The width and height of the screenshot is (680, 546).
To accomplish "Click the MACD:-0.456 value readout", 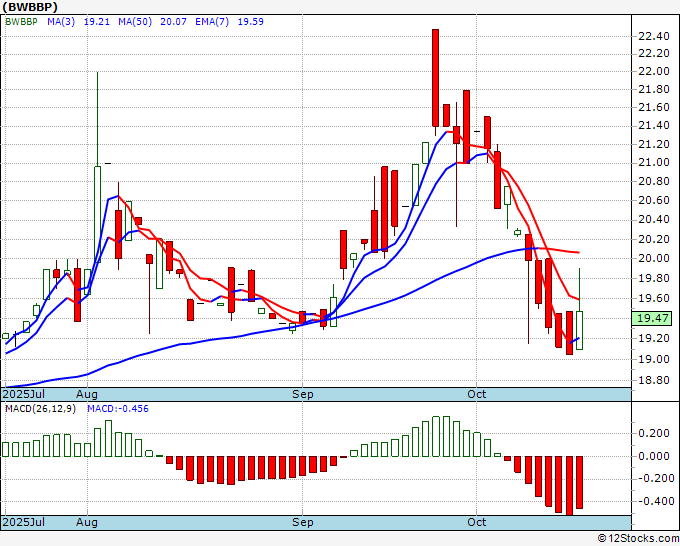I will tap(118, 409).
